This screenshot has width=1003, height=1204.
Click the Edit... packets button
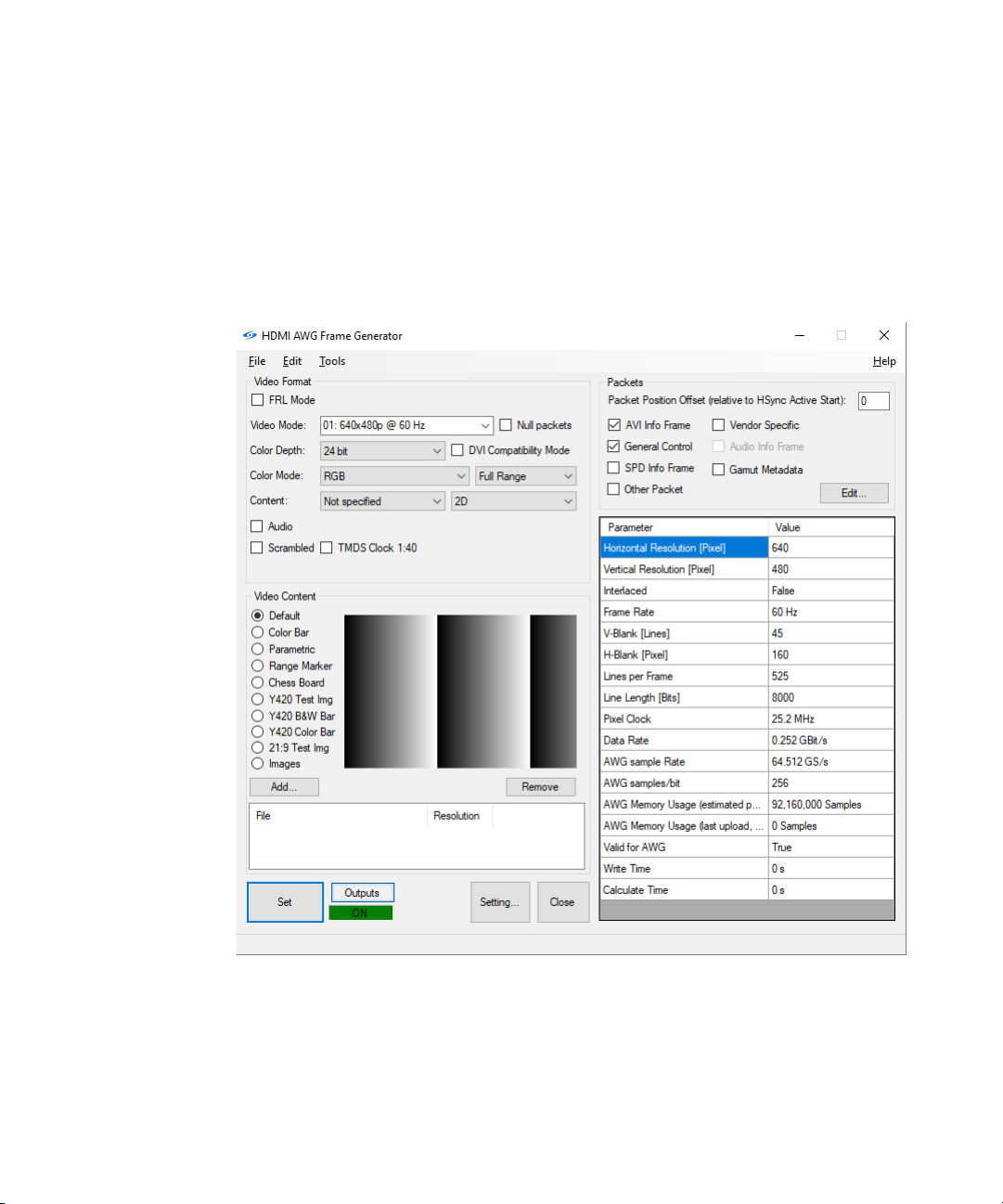coord(854,493)
